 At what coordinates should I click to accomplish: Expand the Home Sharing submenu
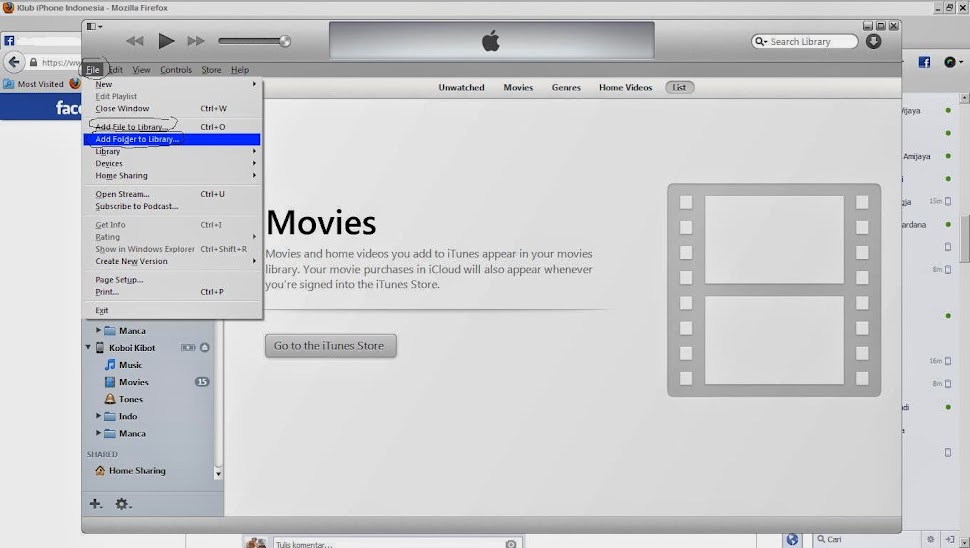click(x=172, y=176)
